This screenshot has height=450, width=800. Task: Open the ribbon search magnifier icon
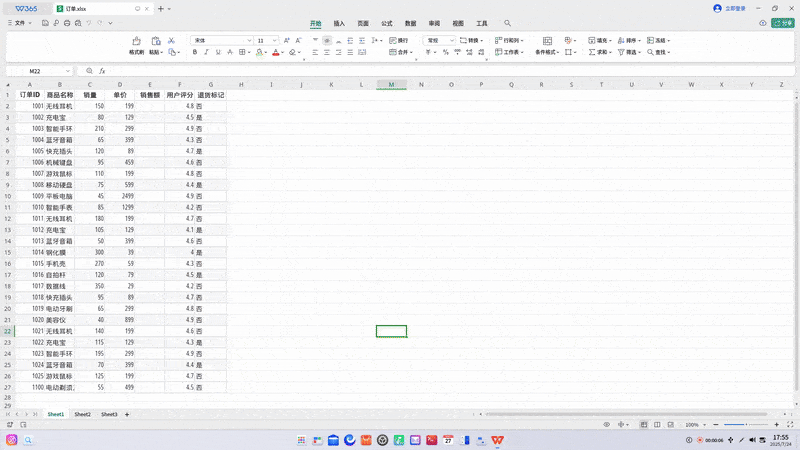pyautogui.click(x=507, y=23)
